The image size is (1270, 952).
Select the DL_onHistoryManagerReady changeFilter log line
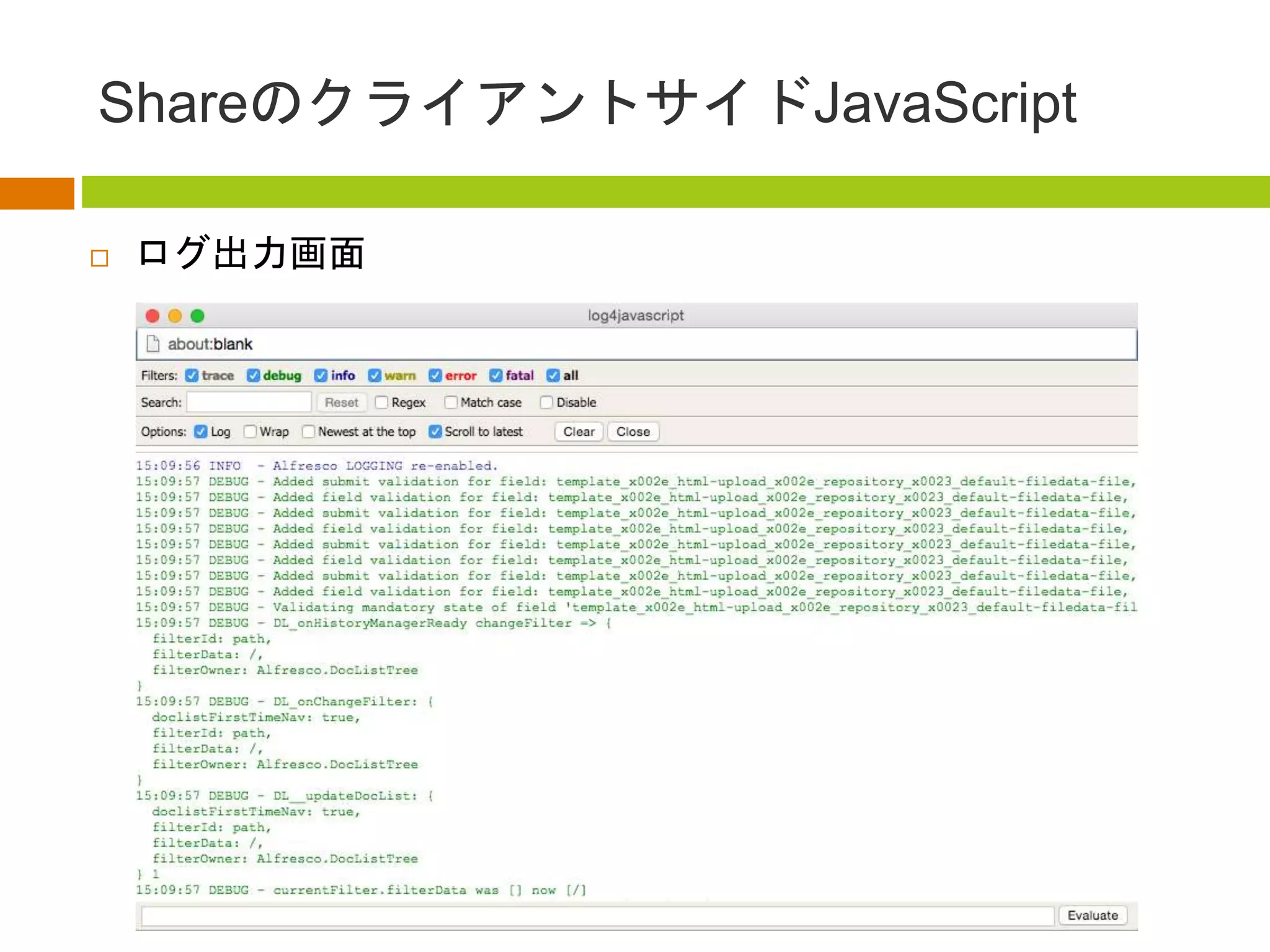[x=374, y=623]
